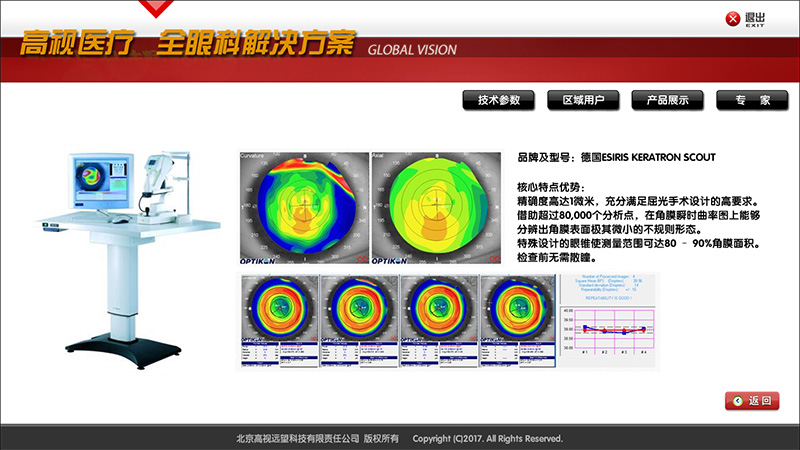Open the 技术参数 tab
This screenshot has width=800, height=450.
498,100
